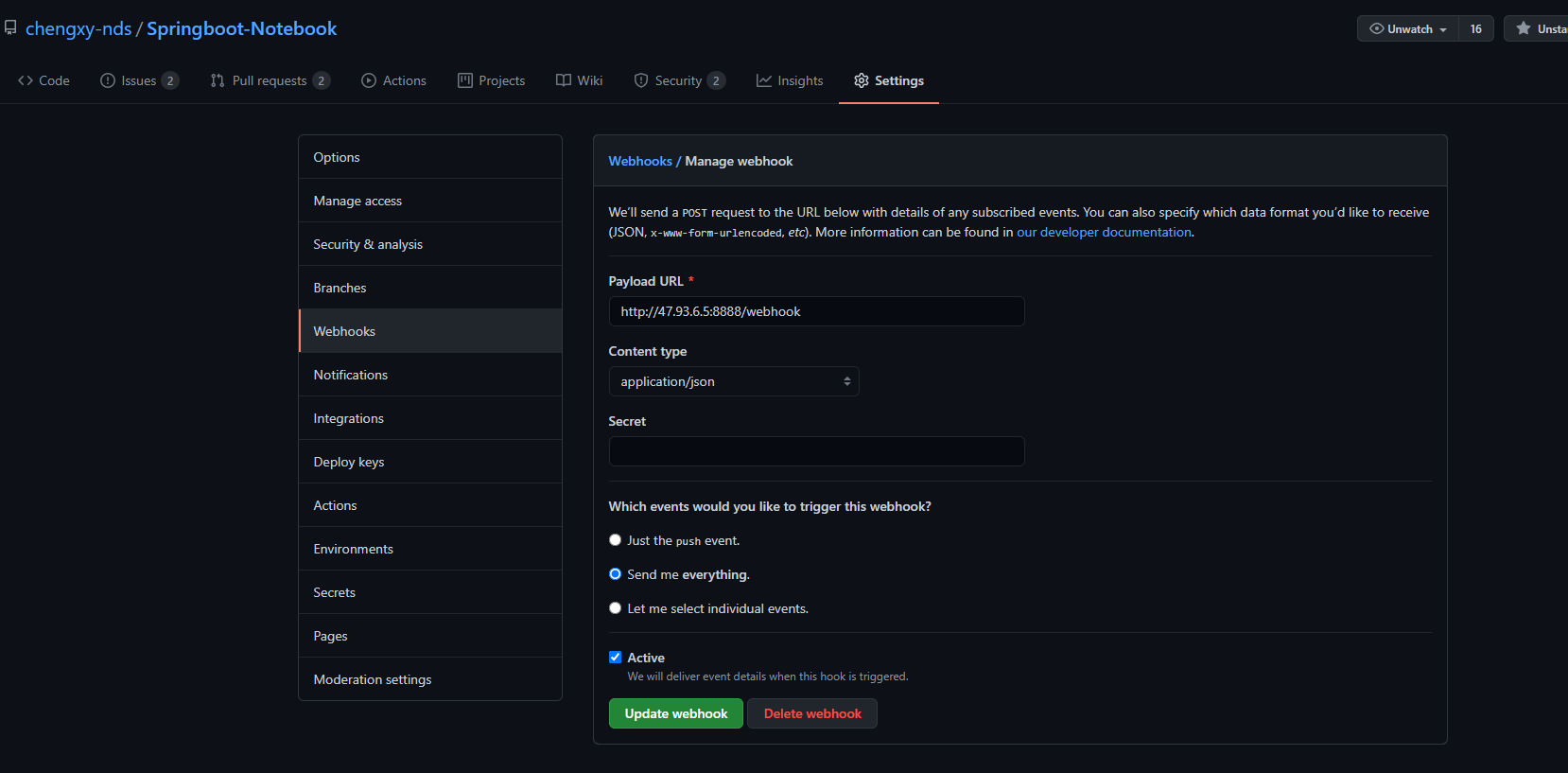Open 'our developer documentation' link

click(x=1104, y=232)
